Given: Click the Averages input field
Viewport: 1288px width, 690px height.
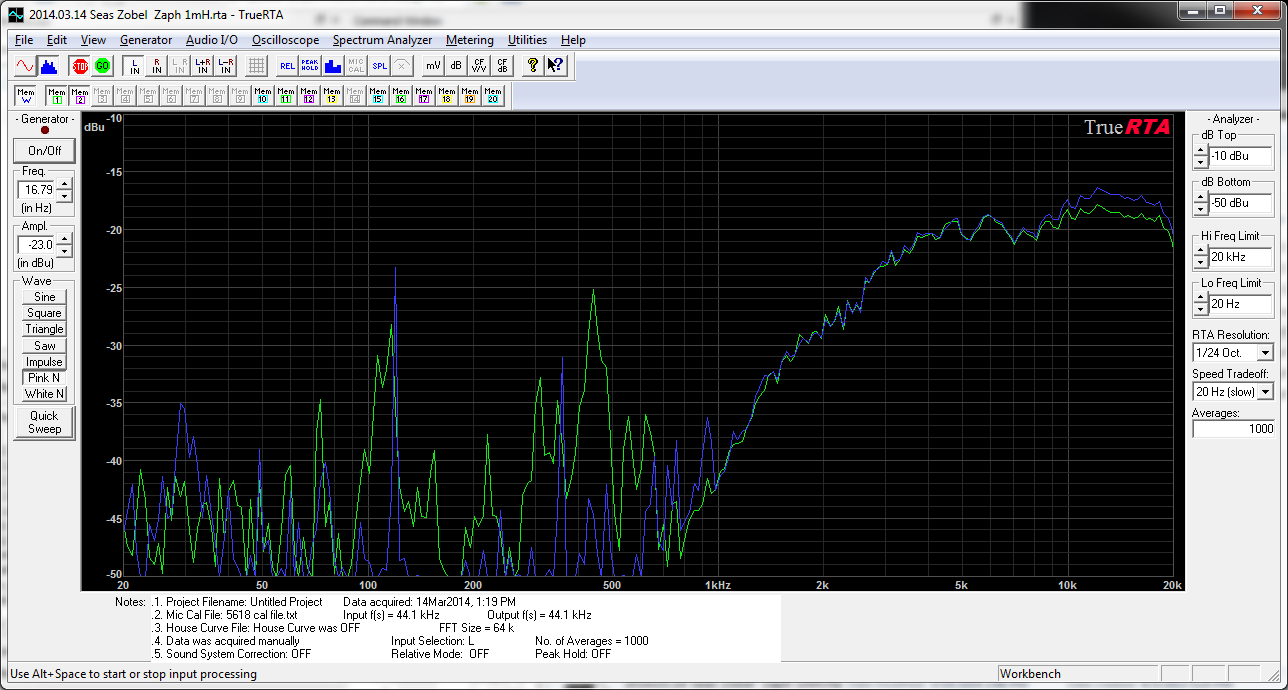Looking at the screenshot, I should (1234, 429).
